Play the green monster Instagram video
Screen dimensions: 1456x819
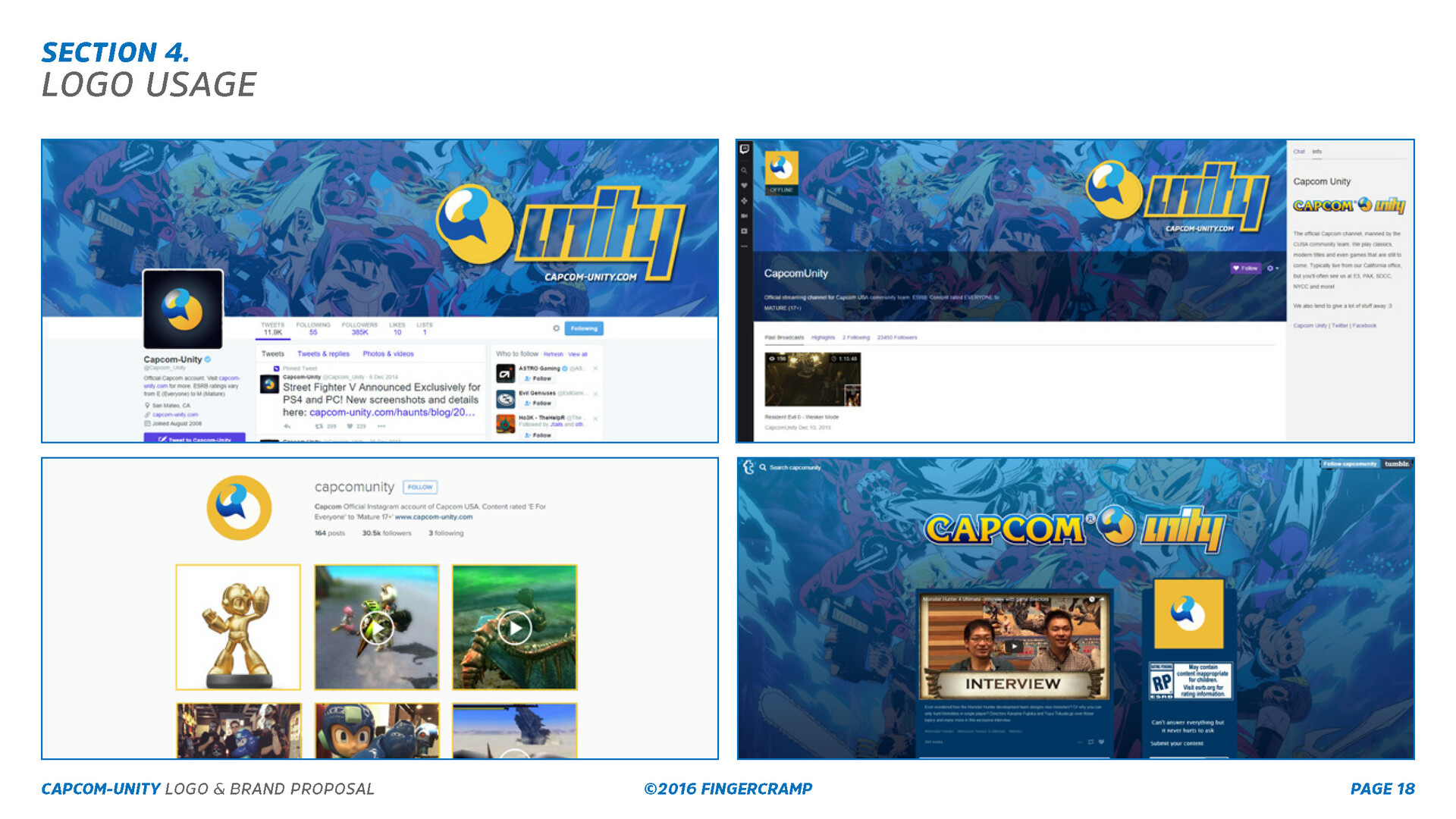(515, 628)
